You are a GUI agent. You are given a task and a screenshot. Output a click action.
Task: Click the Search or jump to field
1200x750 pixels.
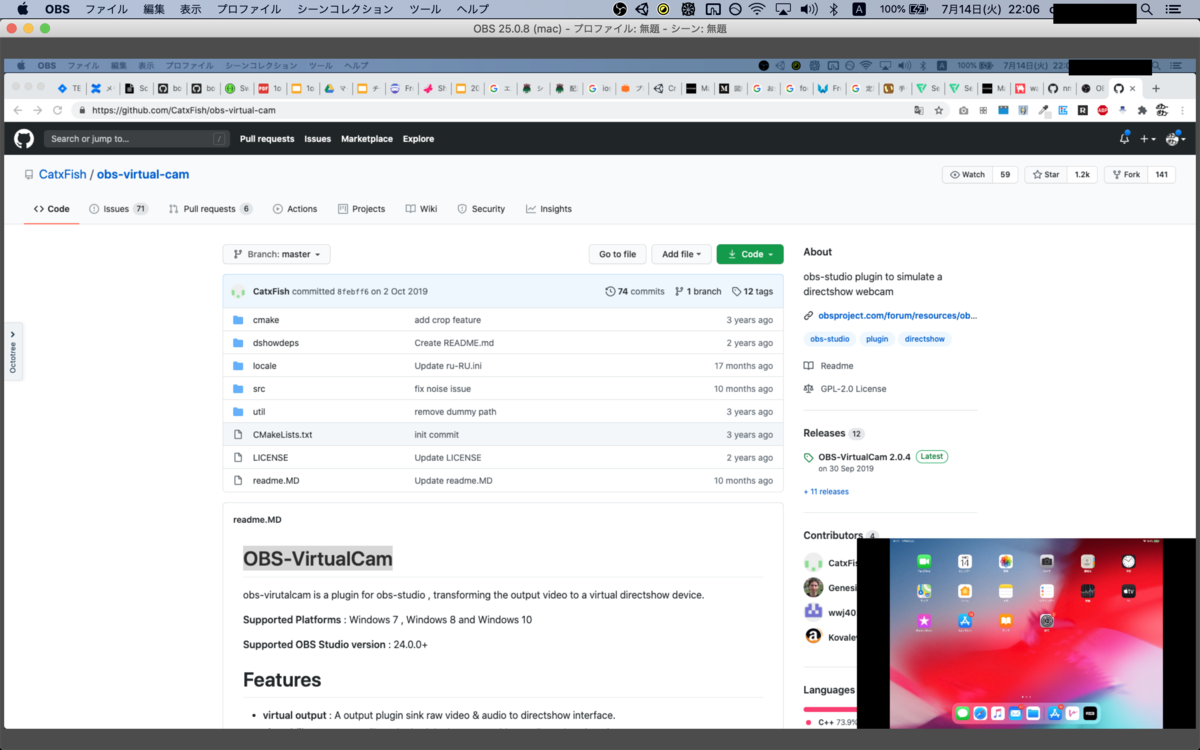(x=136, y=139)
